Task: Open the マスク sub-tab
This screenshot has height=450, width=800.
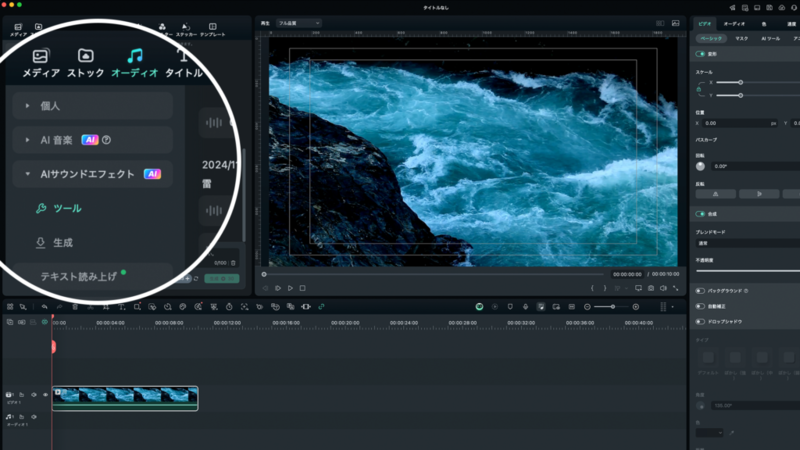Action: pos(741,39)
